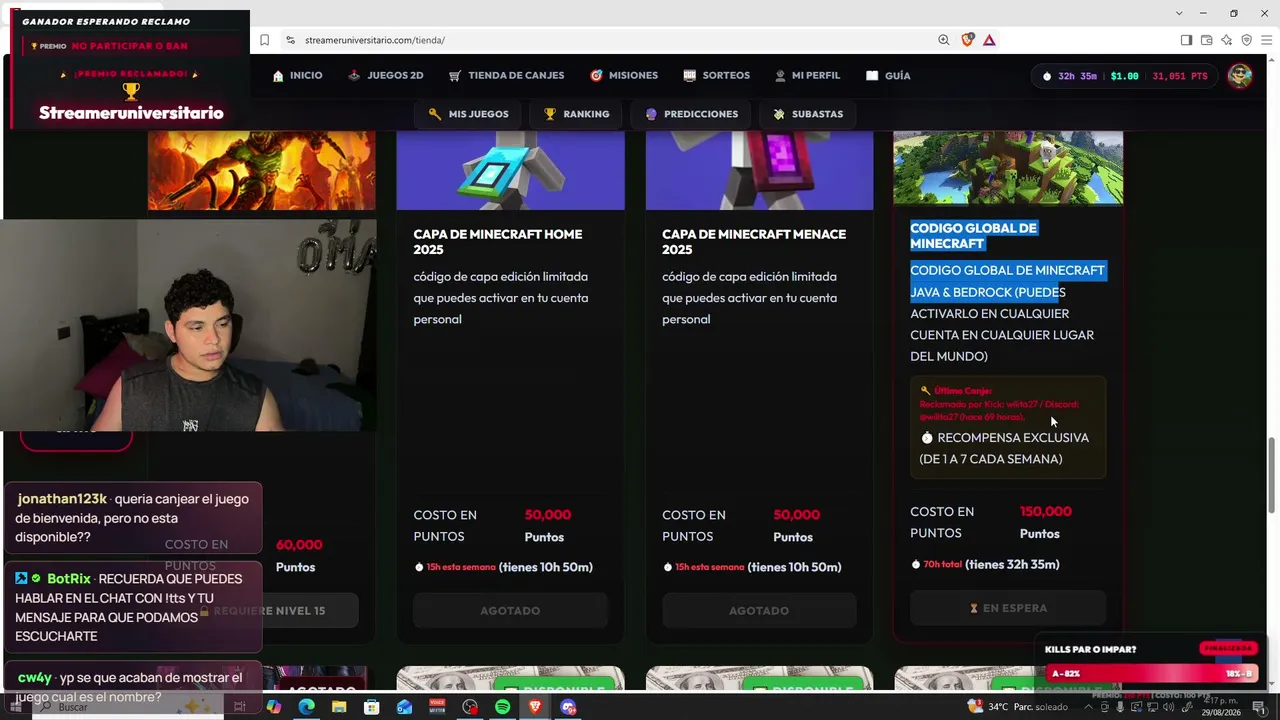Click RECOMPENSA EXCLUSIVA text
This screenshot has height=720, width=1280.
1004,448
